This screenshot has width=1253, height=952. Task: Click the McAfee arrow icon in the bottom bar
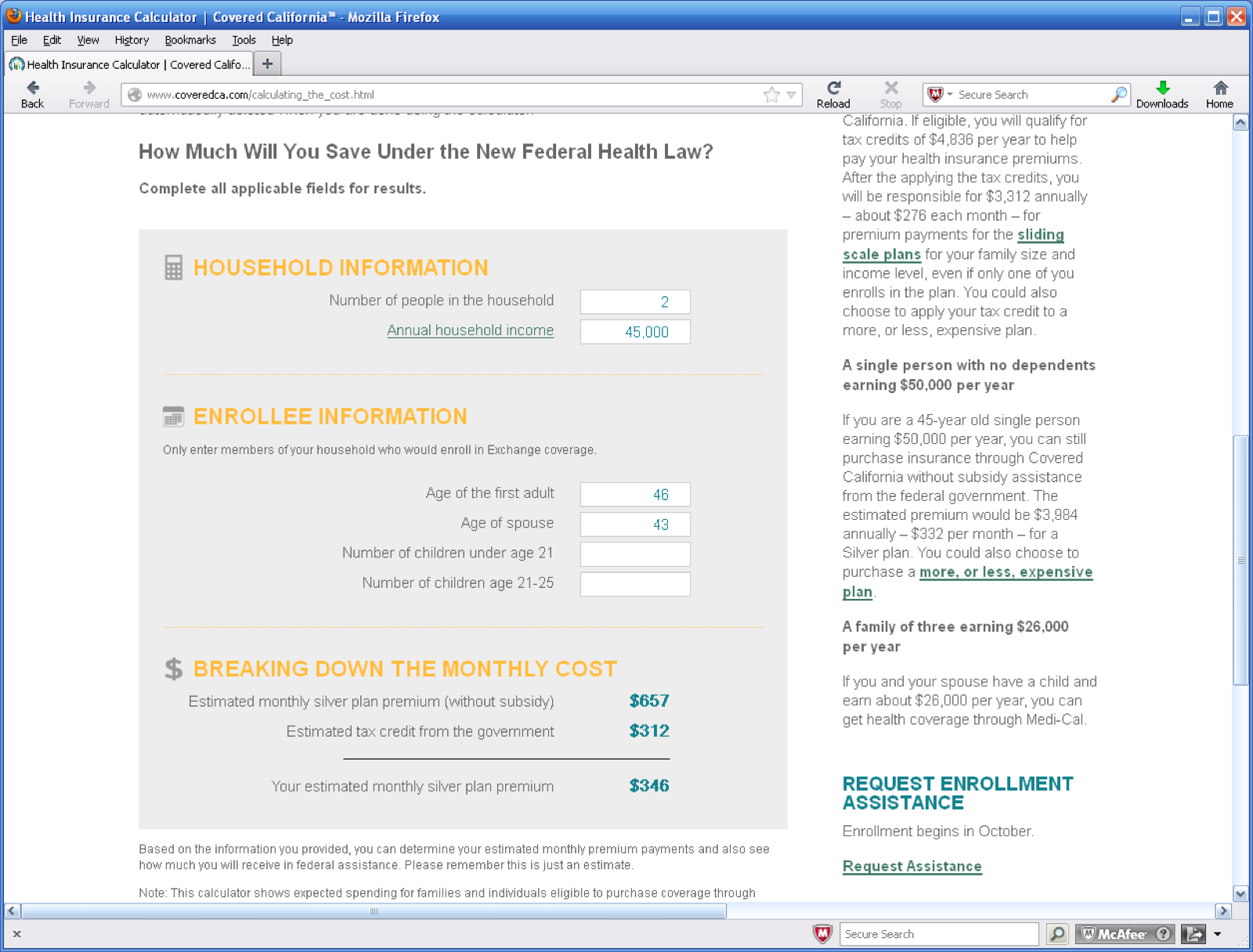click(x=1193, y=933)
